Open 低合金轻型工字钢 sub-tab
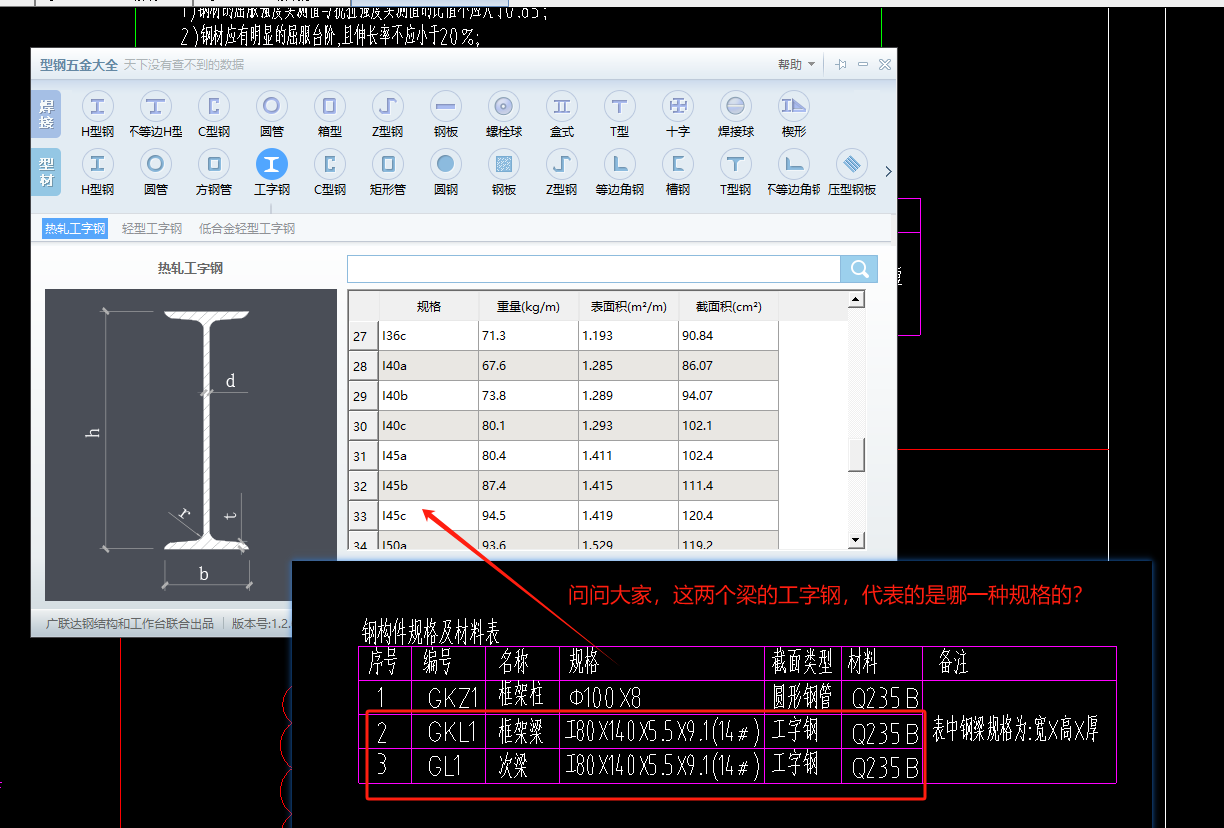The width and height of the screenshot is (1224, 828). (247, 229)
